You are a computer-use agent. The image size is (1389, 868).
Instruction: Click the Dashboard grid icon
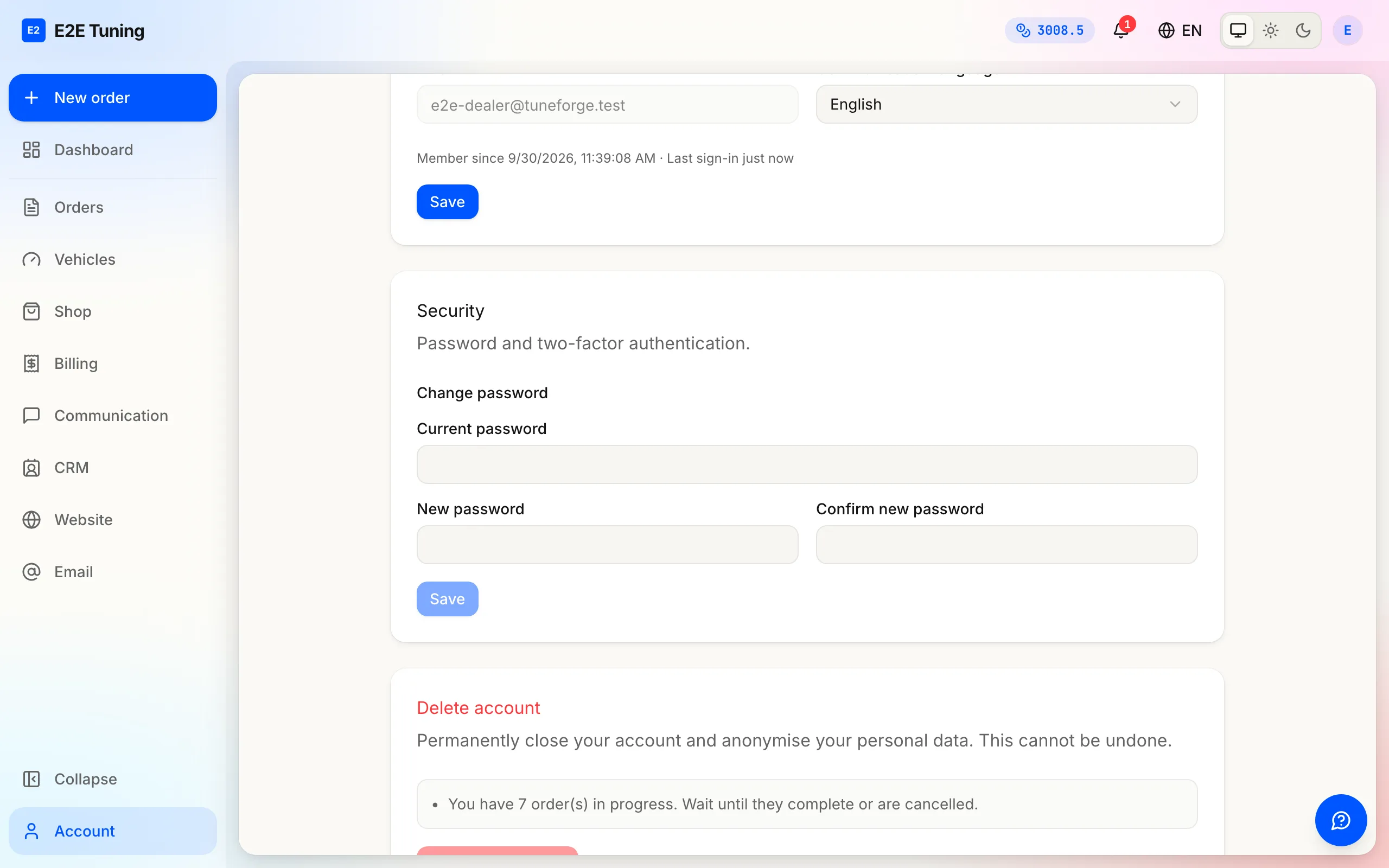pyautogui.click(x=31, y=150)
